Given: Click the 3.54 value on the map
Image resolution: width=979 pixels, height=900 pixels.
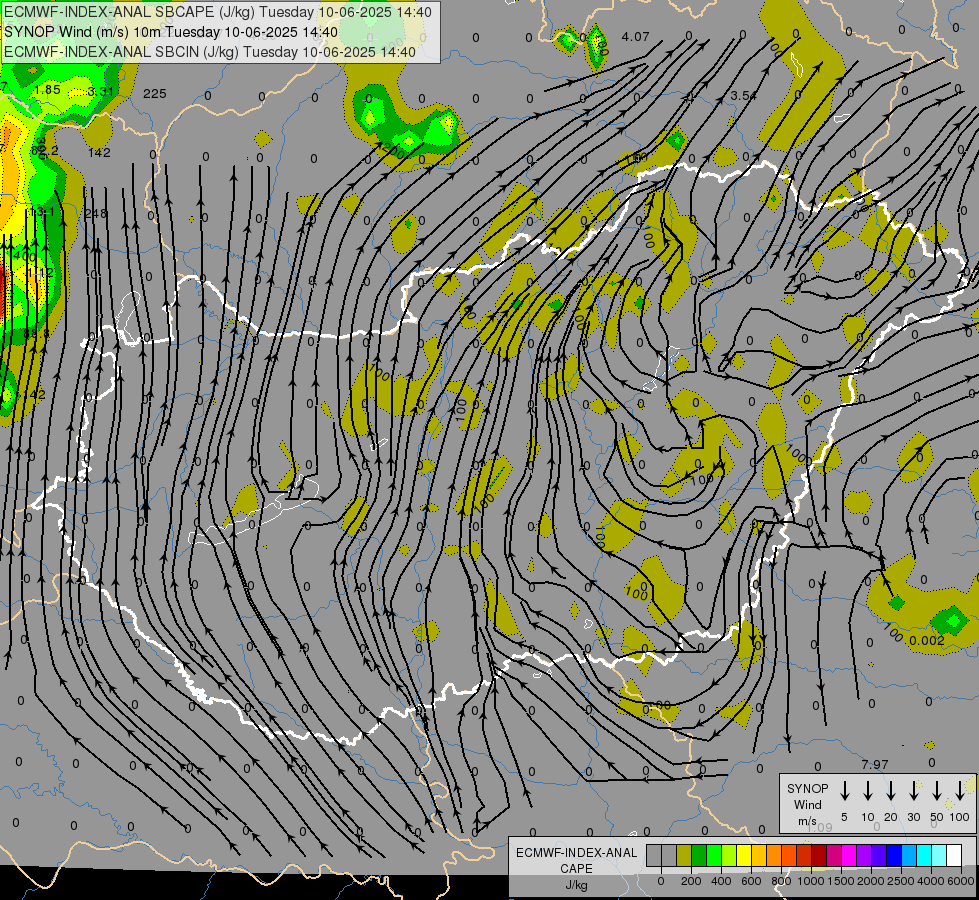Looking at the screenshot, I should (744, 96).
